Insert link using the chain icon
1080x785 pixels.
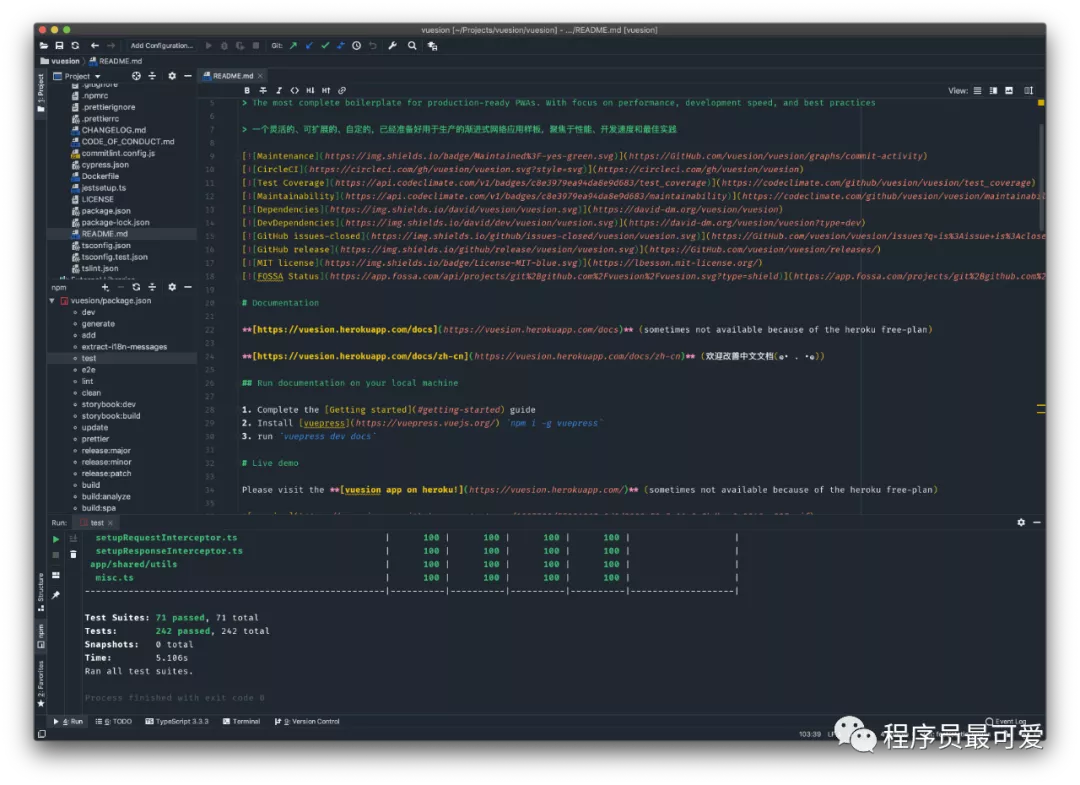click(342, 90)
